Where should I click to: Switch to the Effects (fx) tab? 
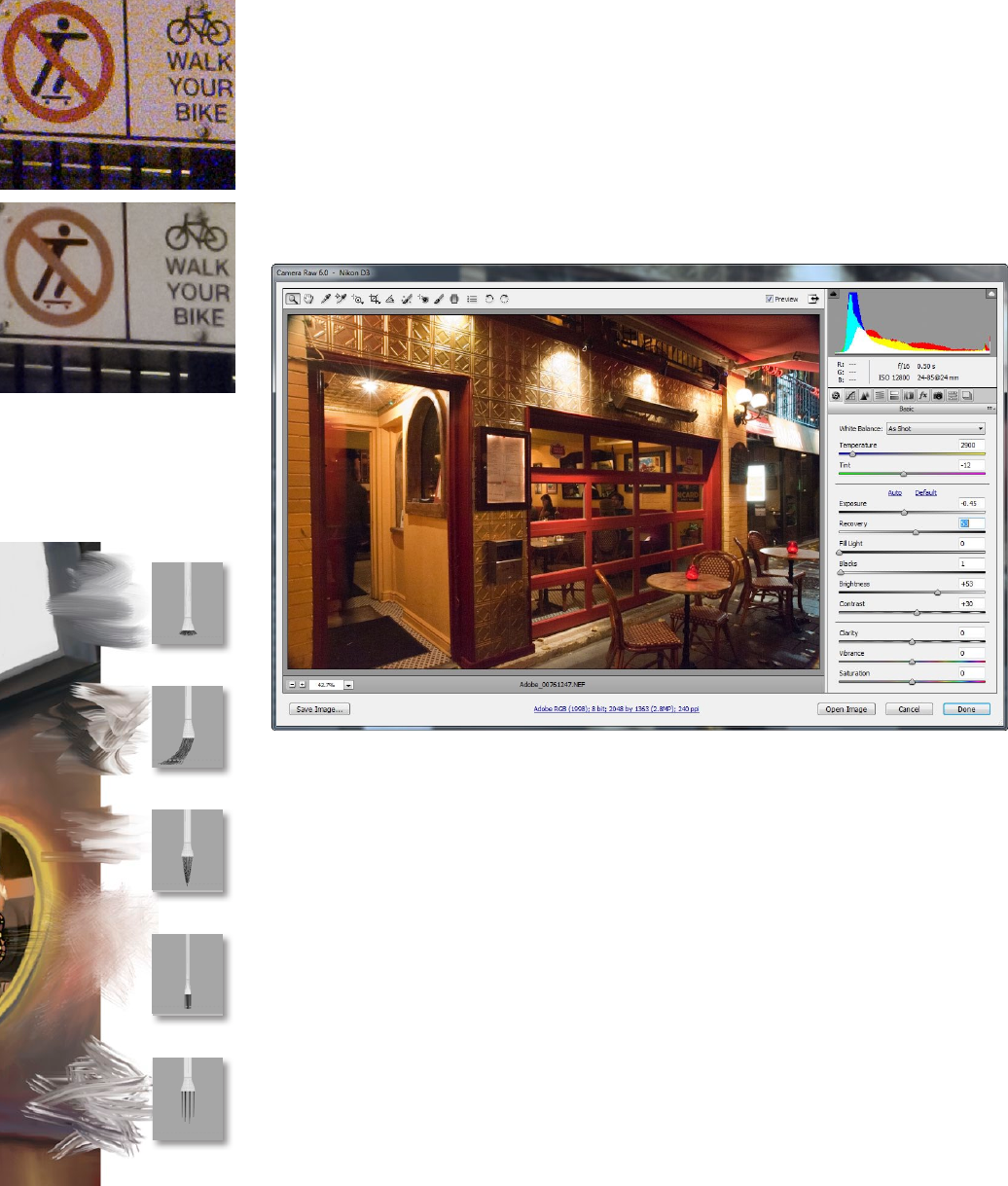click(923, 396)
